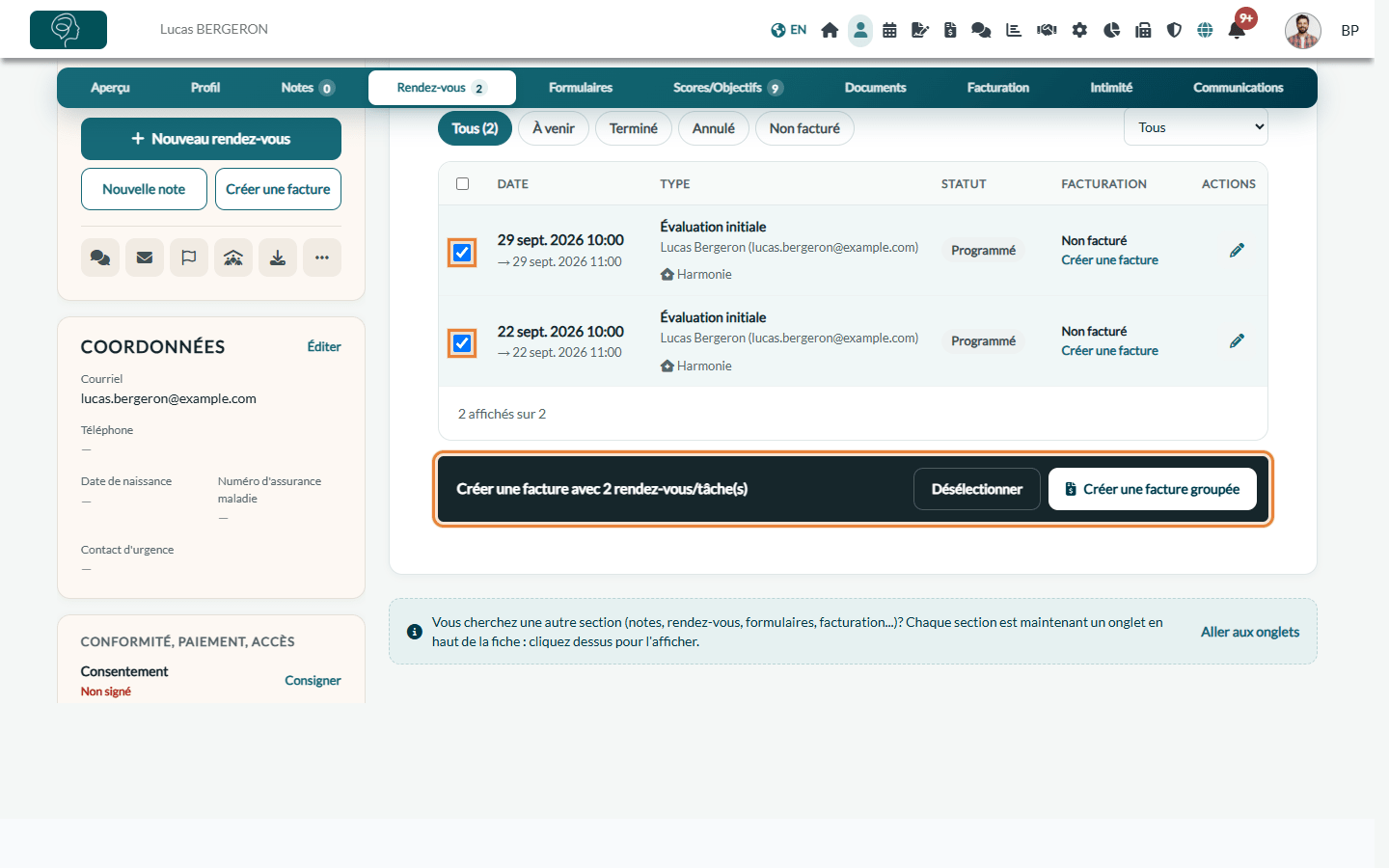Edit the 29 sept. 2026 appointment pencil
Screen dimensions: 1389x868
pyautogui.click(x=1237, y=251)
